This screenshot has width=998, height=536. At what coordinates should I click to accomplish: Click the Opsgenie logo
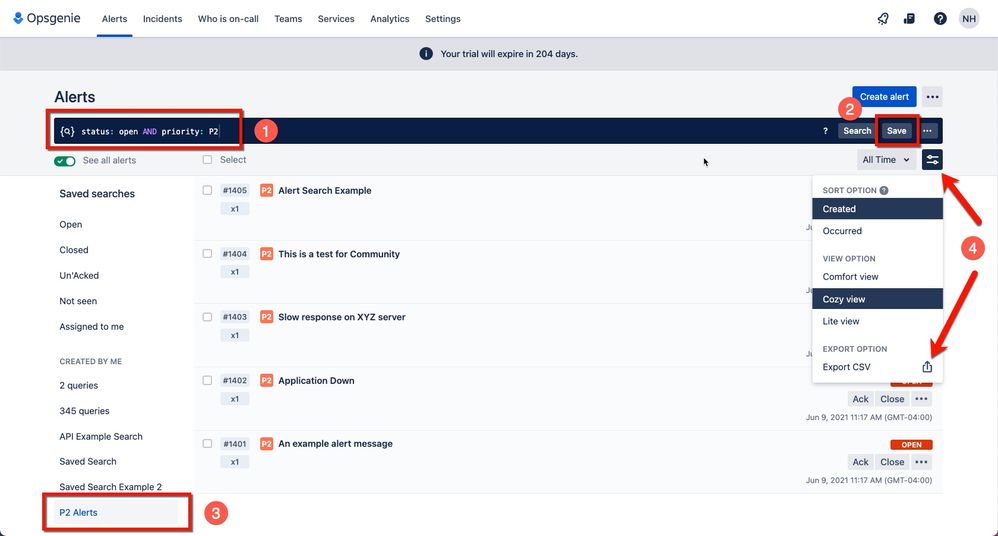pyautogui.click(x=47, y=18)
